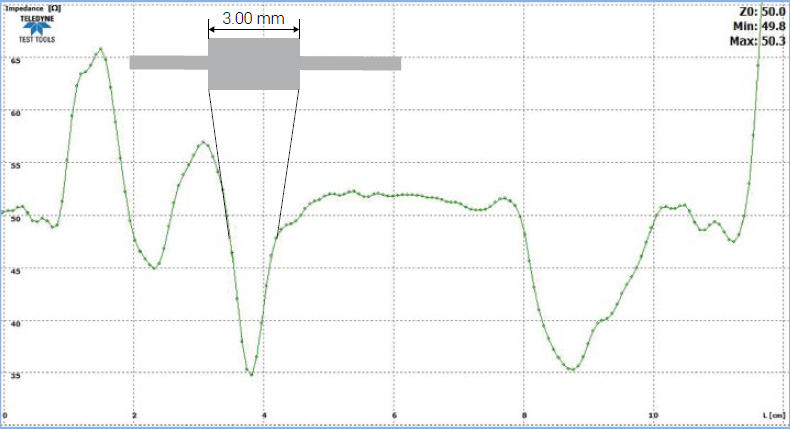The width and height of the screenshot is (790, 429).
Task: Click the 35 tick on impedance axis
Action: tap(15, 374)
